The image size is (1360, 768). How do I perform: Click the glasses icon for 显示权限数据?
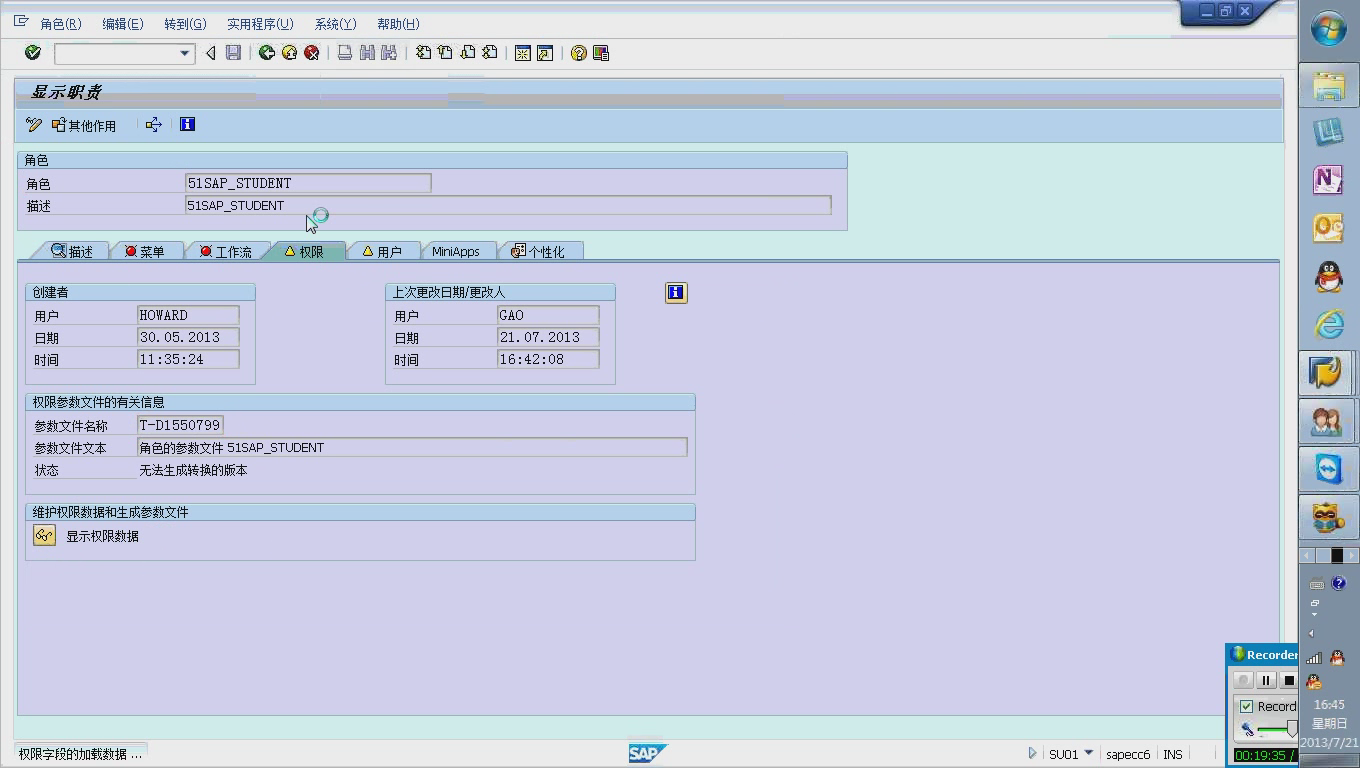pos(44,536)
